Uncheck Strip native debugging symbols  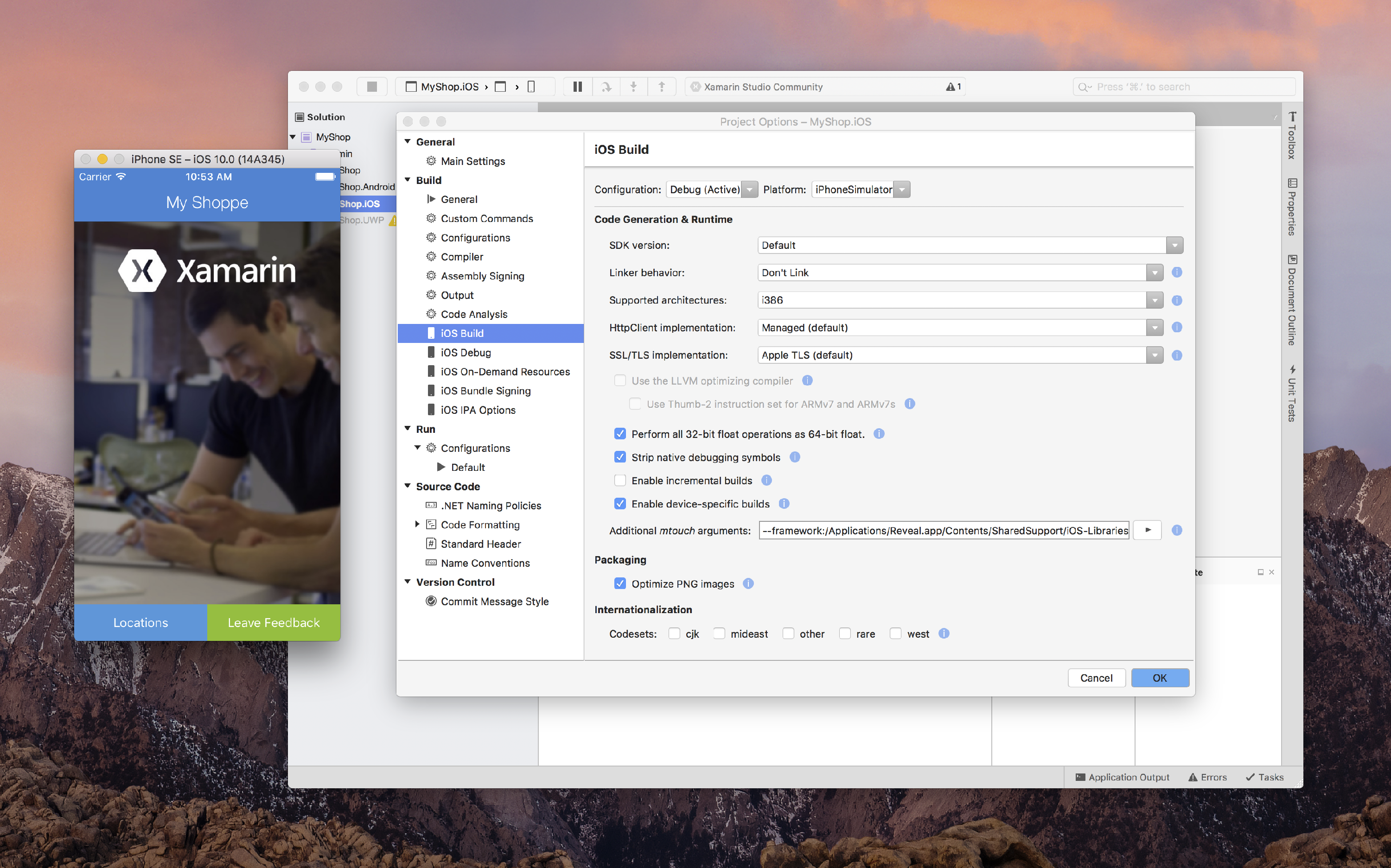[x=619, y=457]
